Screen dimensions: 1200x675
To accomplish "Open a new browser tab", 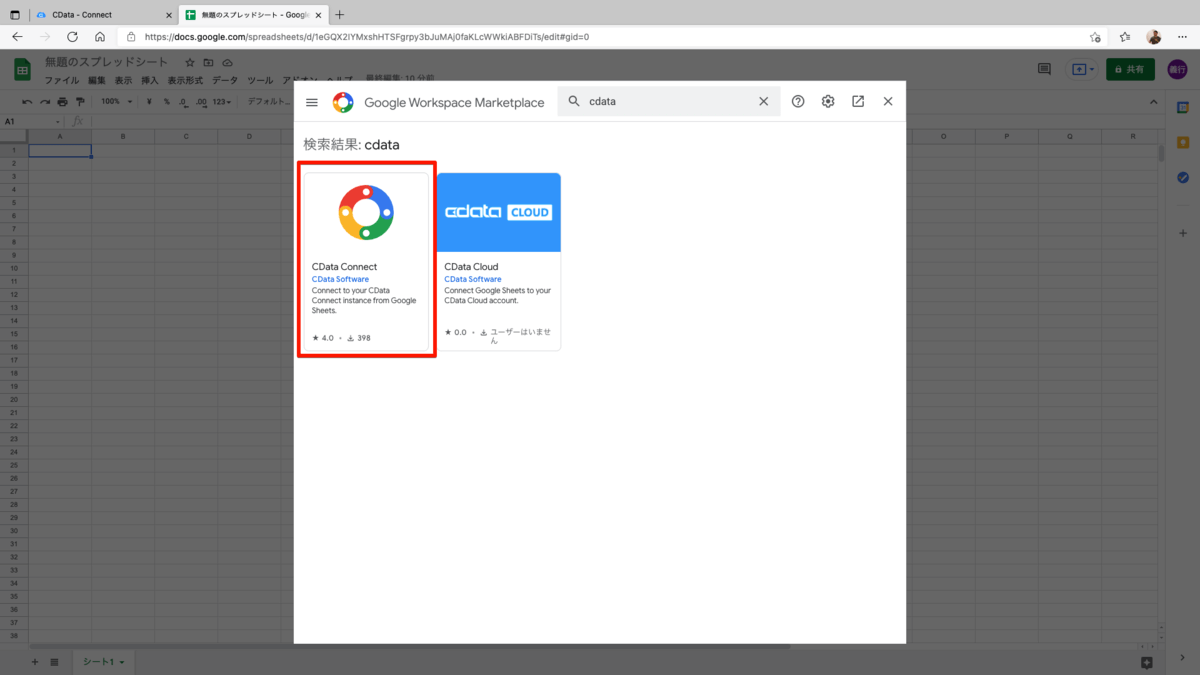I will coord(340,15).
